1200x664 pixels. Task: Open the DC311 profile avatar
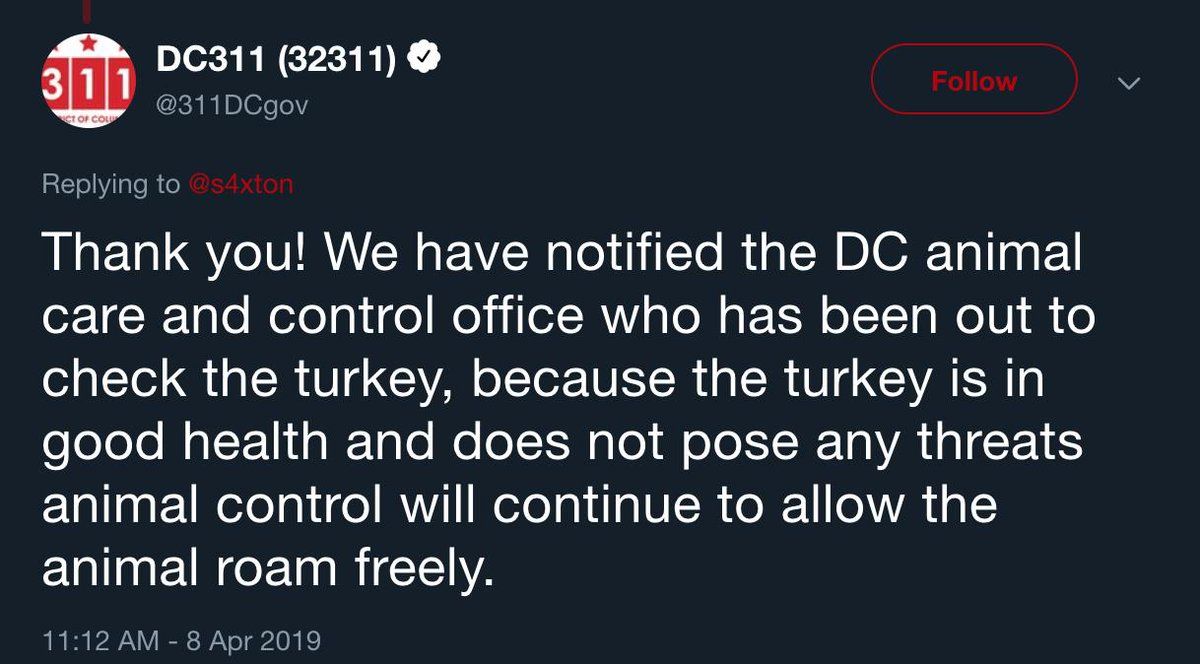(87, 82)
